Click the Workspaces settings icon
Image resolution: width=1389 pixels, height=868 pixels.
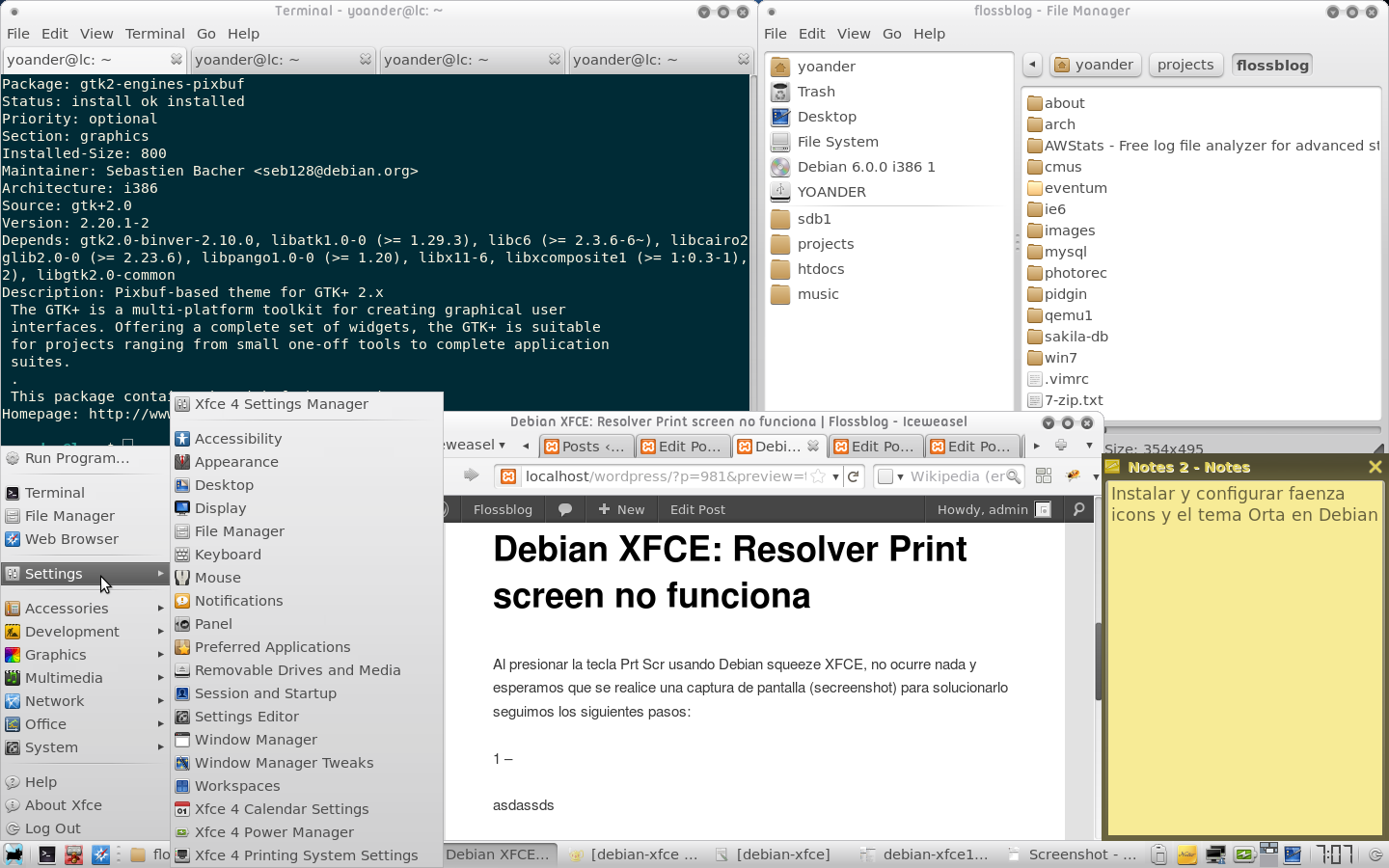tap(182, 786)
